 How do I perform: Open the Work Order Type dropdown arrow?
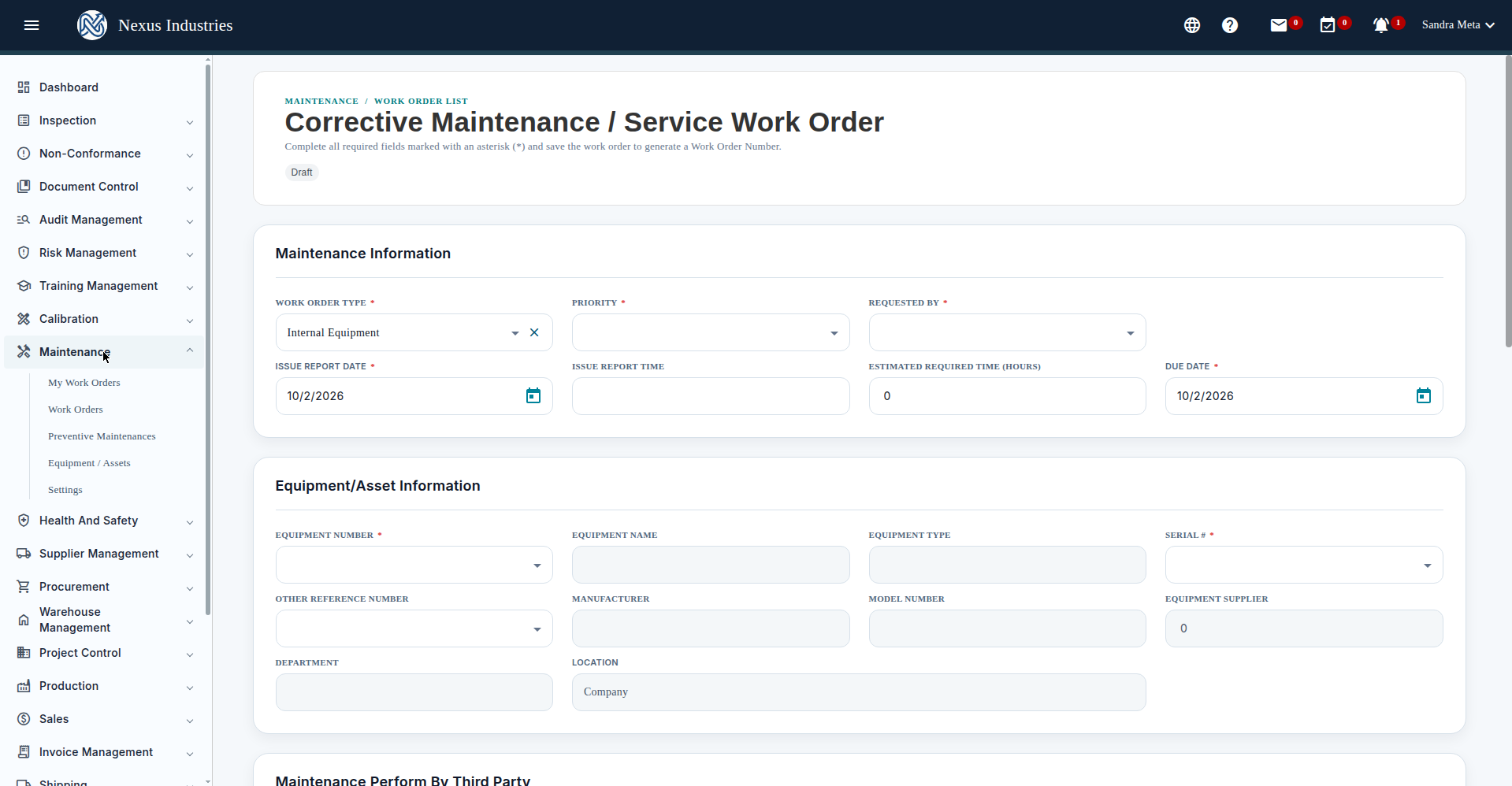tap(515, 333)
